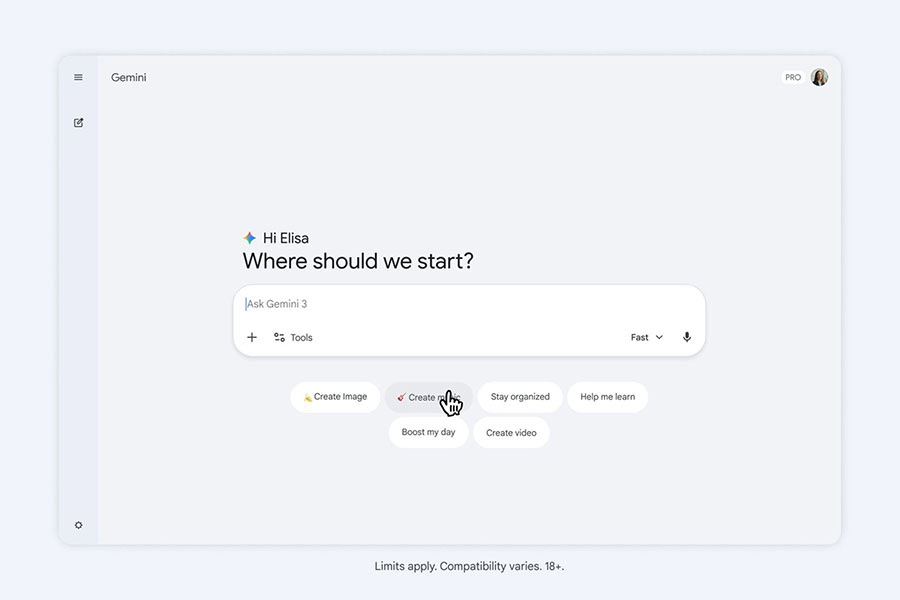This screenshot has height=600, width=900.
Task: Open the hamburger main menu
Action: [78, 77]
